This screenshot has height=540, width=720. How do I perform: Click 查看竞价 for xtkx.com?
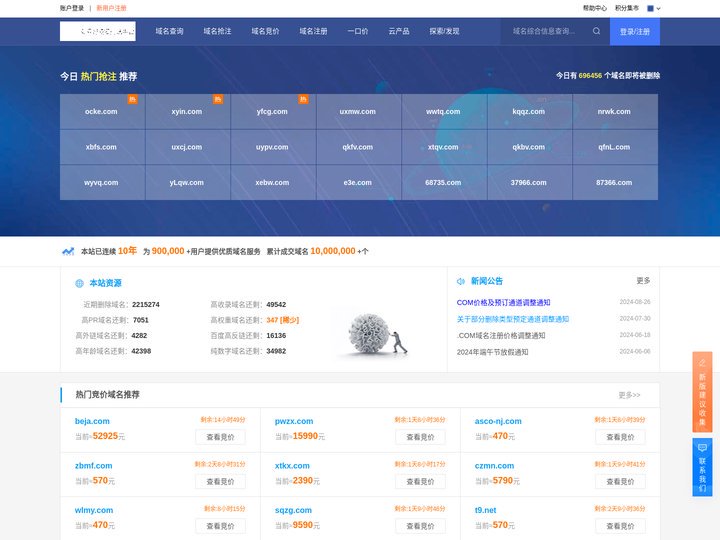pyautogui.click(x=420, y=482)
